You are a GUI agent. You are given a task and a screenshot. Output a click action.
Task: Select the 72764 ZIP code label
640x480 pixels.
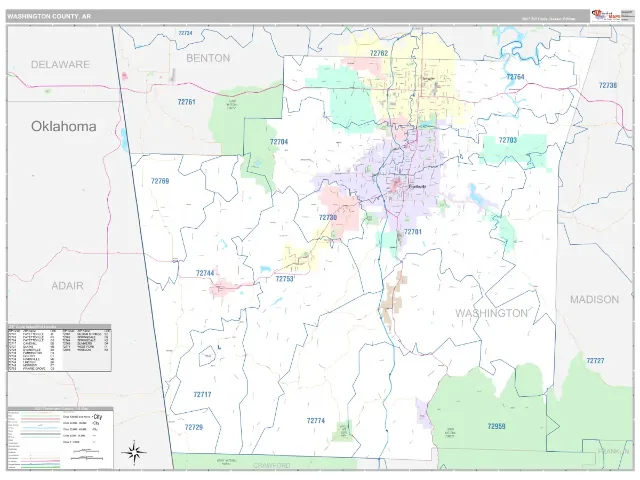click(515, 77)
